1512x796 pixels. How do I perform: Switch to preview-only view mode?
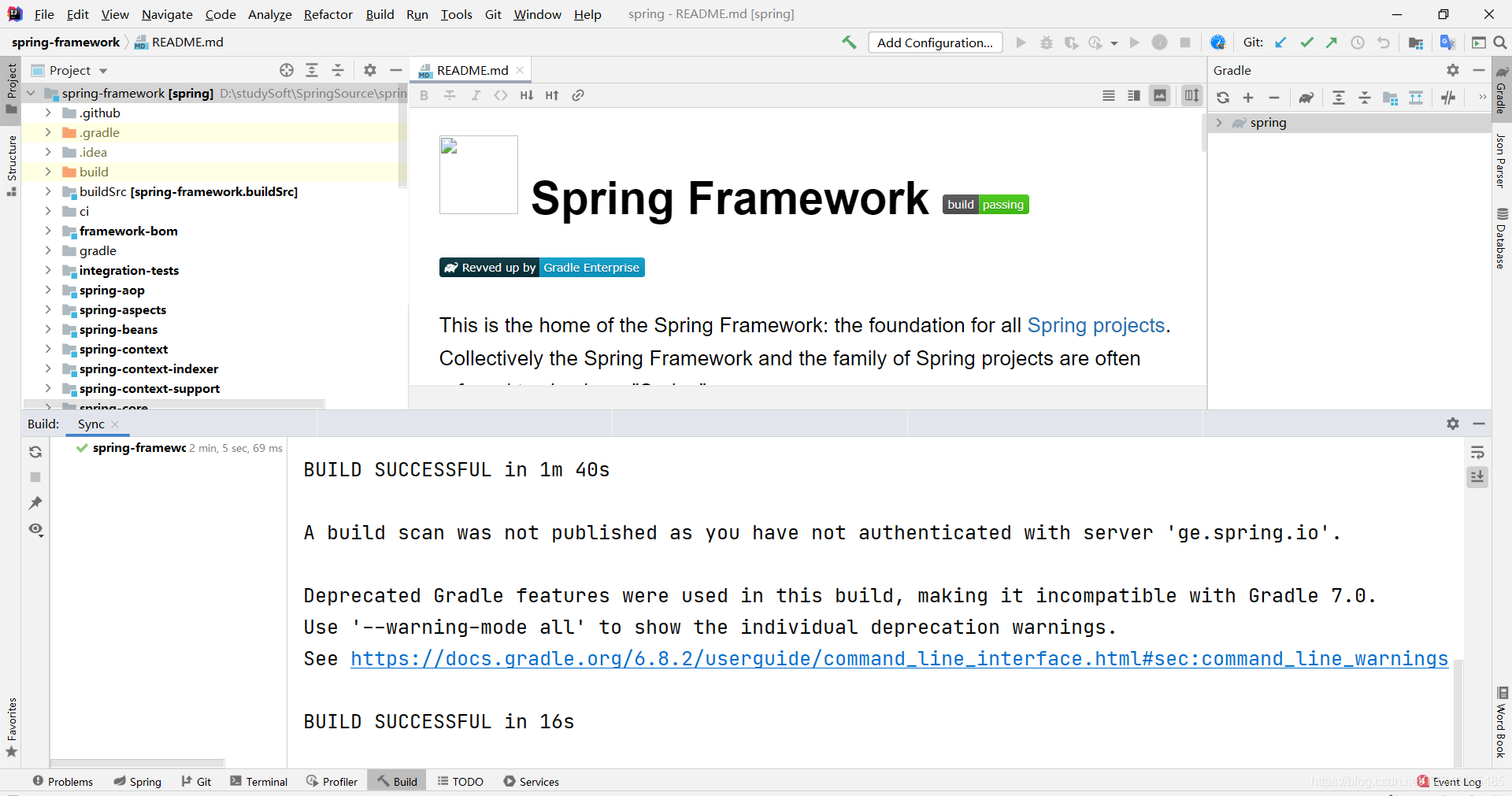point(1160,95)
